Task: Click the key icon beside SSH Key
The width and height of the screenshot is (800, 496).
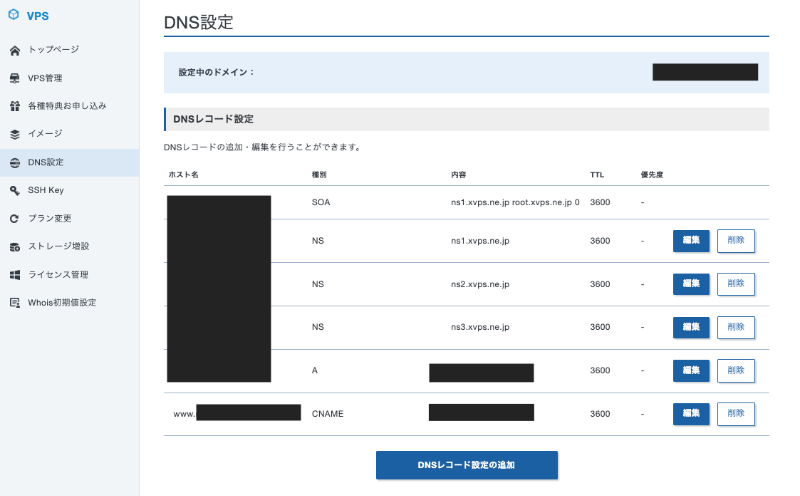Action: pos(14,190)
